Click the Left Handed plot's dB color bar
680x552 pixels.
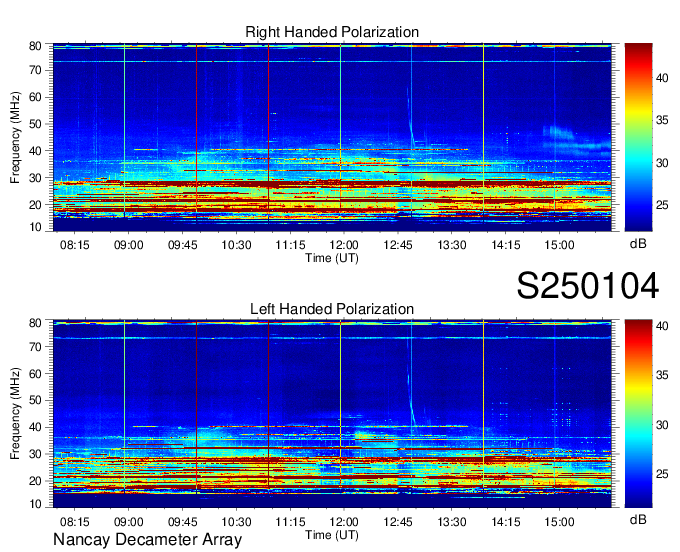point(638,414)
